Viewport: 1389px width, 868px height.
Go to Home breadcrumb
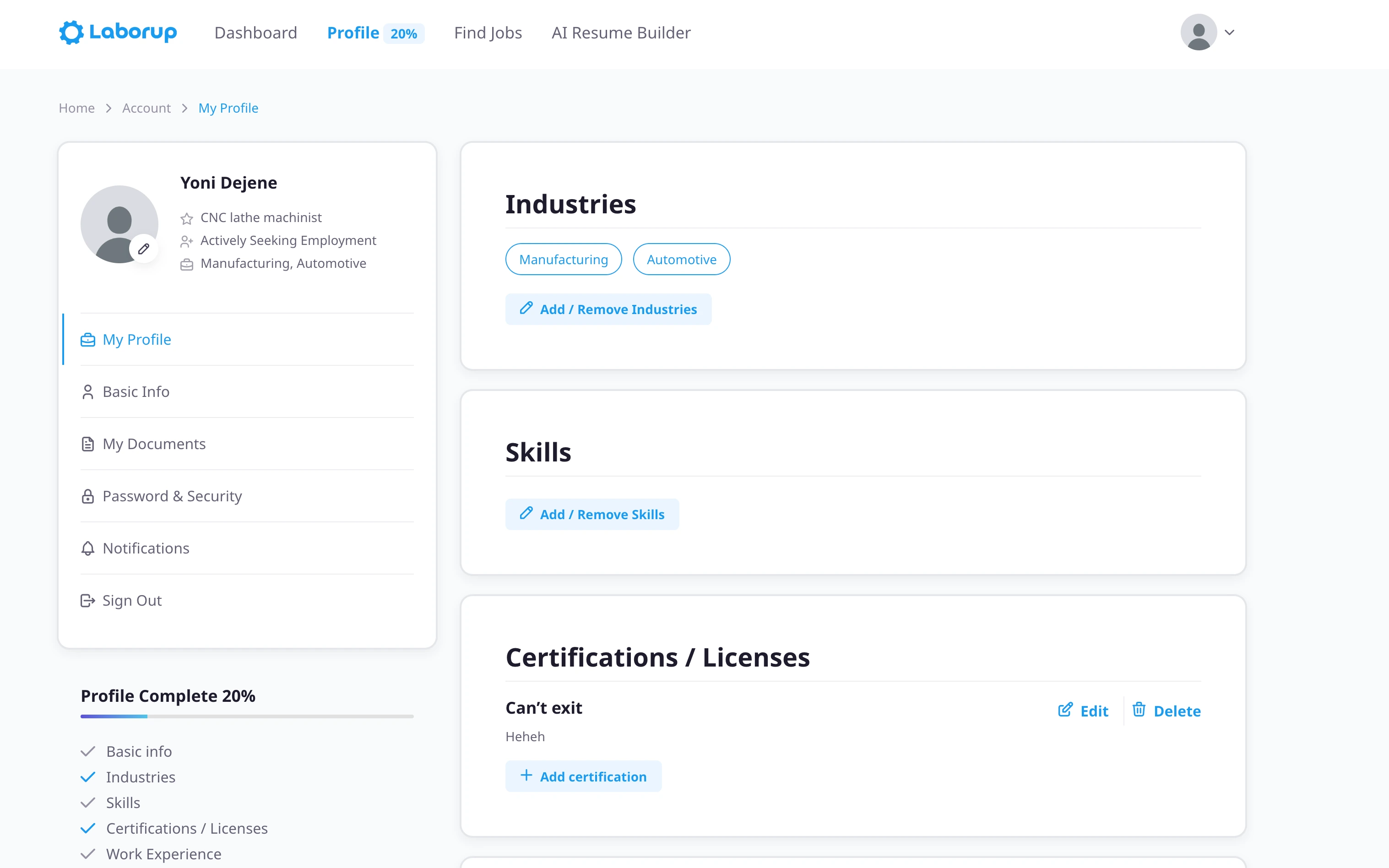pyautogui.click(x=76, y=108)
